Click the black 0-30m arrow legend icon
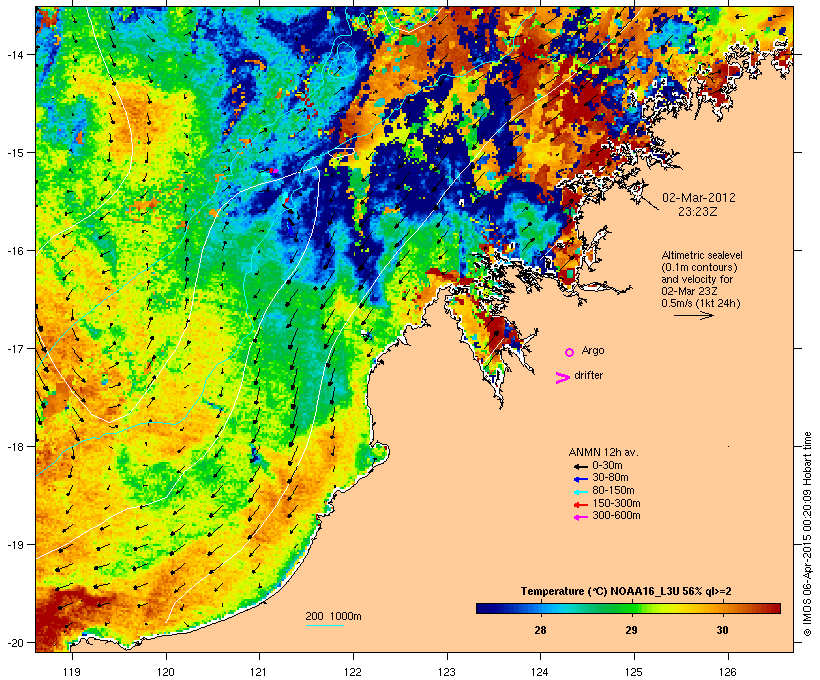 point(580,466)
